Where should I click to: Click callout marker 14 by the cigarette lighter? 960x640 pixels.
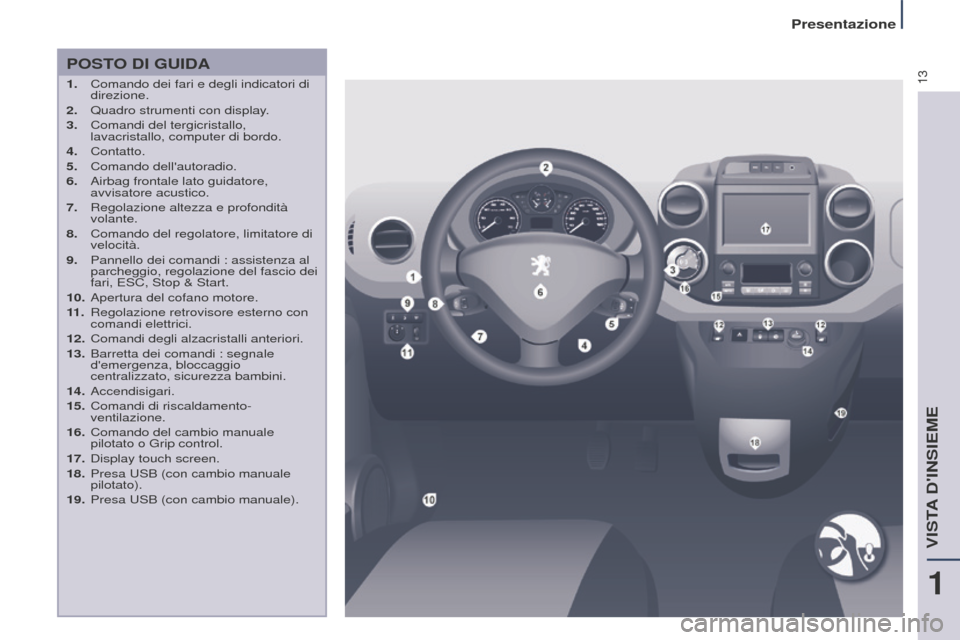point(808,351)
